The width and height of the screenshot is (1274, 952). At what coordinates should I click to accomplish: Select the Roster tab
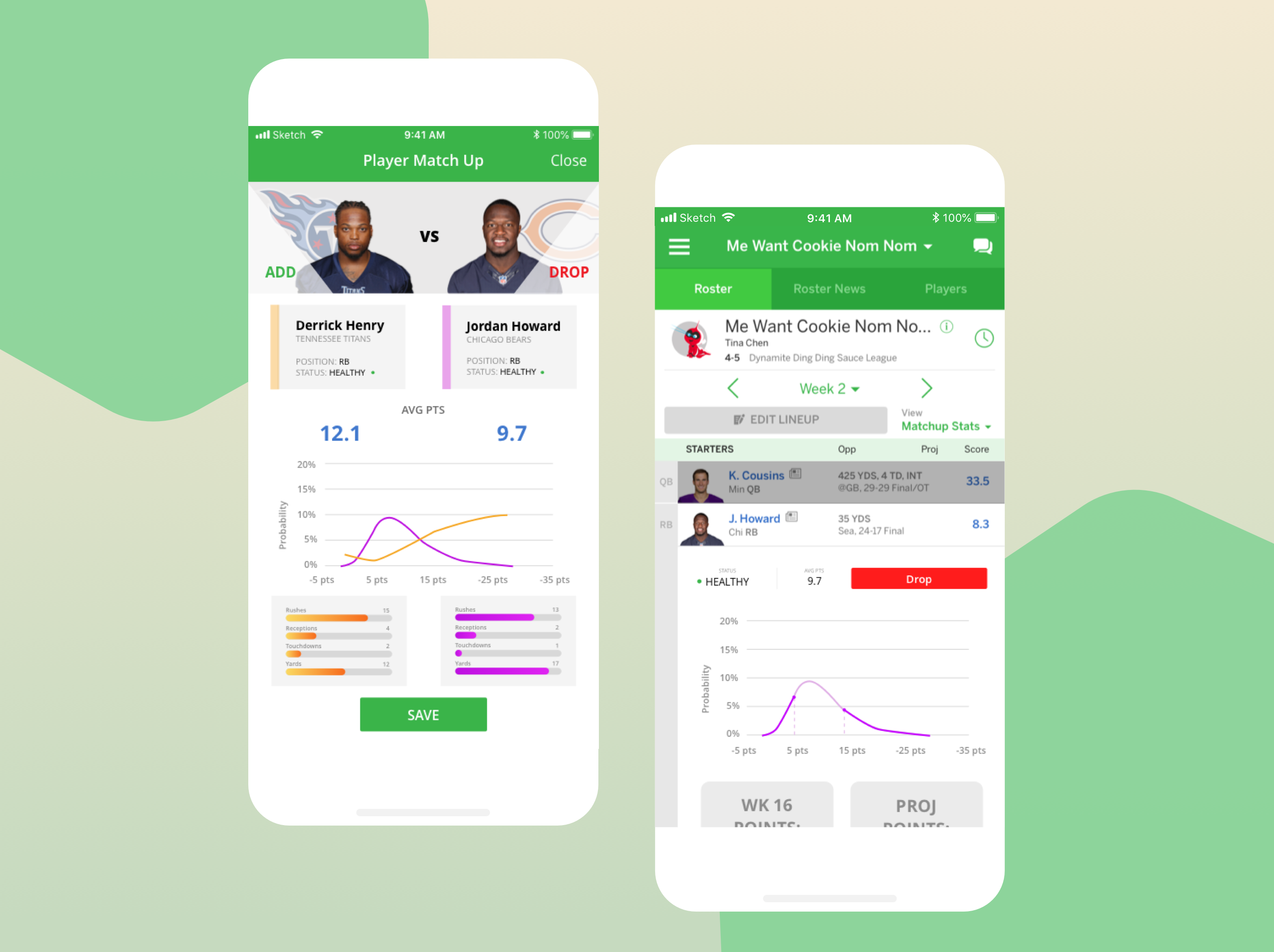pos(713,289)
